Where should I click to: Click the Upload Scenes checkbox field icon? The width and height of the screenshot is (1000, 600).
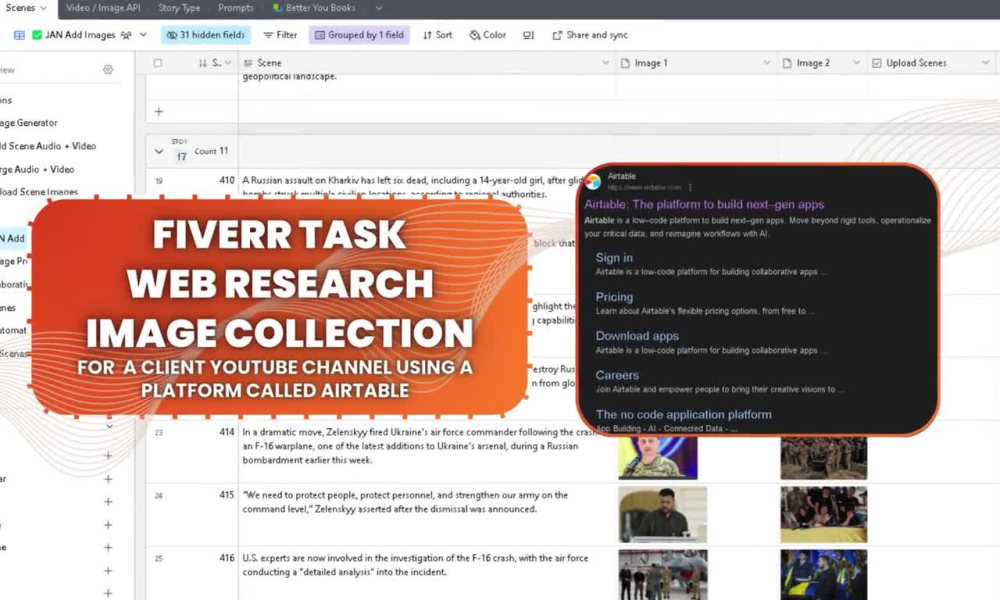876,63
